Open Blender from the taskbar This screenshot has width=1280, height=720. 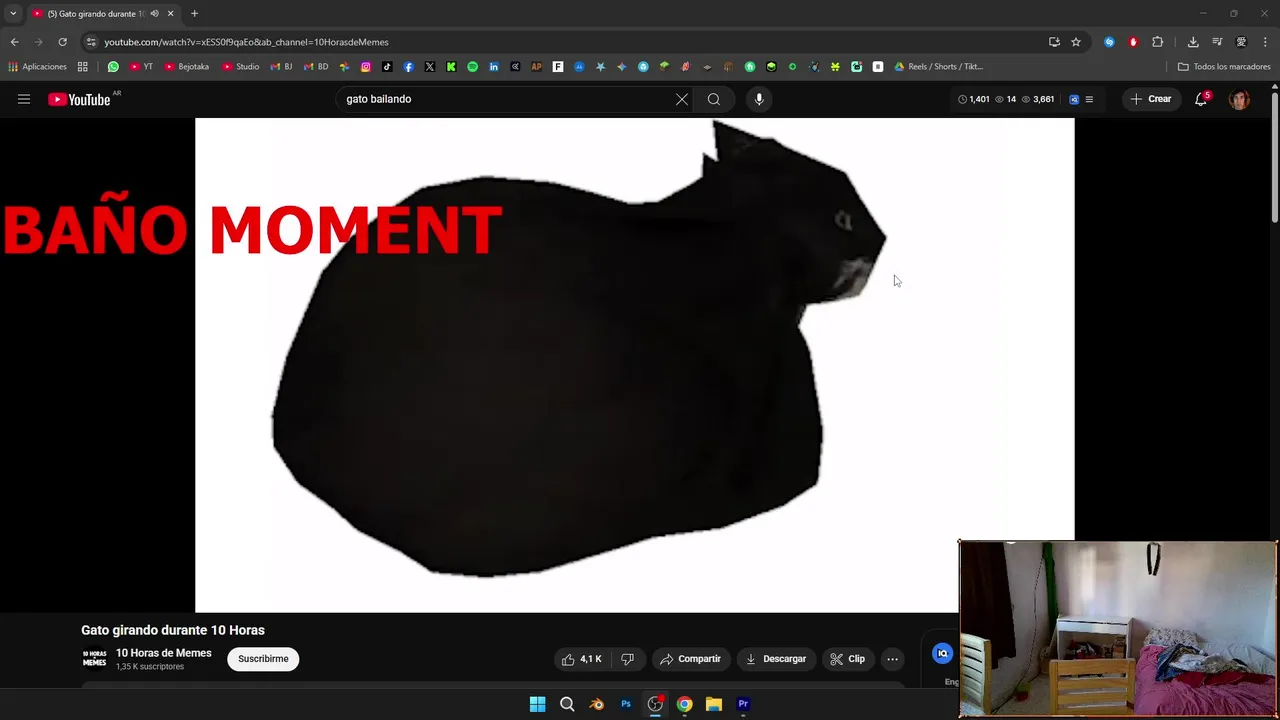pos(597,704)
